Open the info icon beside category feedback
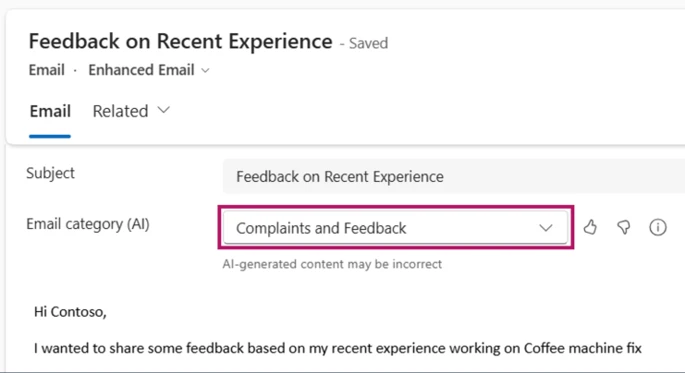685x373 pixels. (x=657, y=227)
